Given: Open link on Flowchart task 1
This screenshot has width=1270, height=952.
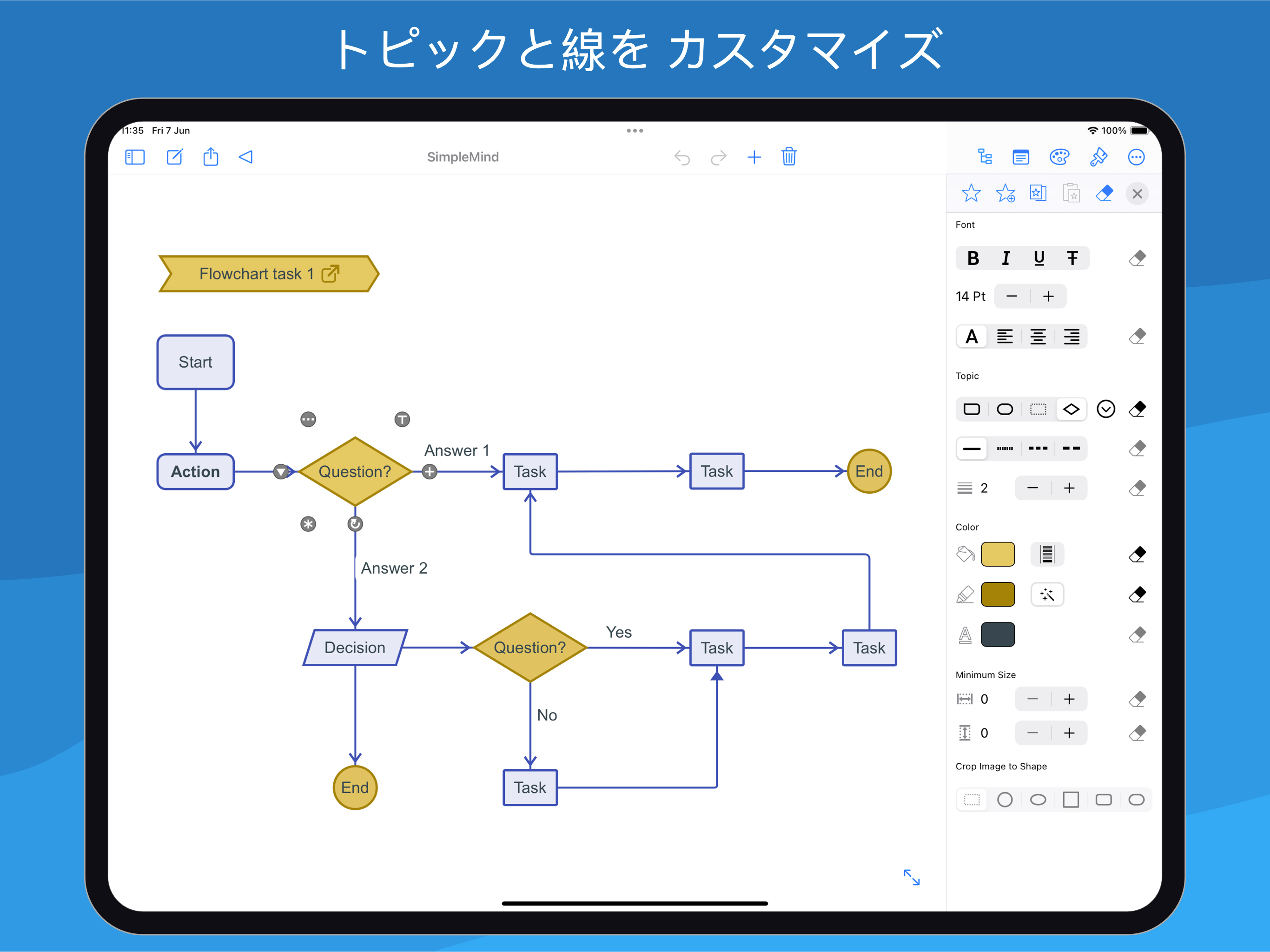Looking at the screenshot, I should pyautogui.click(x=331, y=274).
